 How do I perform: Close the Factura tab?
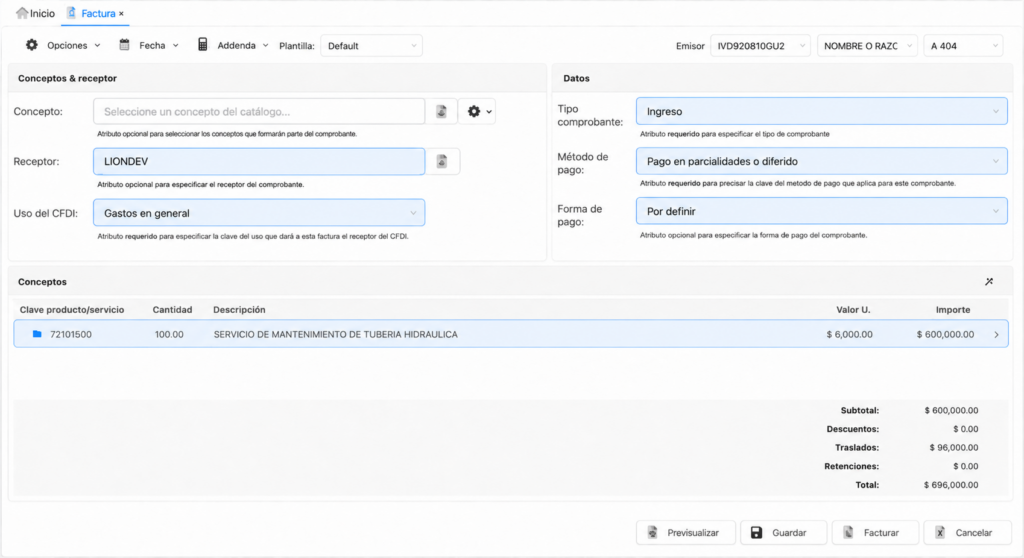121,14
